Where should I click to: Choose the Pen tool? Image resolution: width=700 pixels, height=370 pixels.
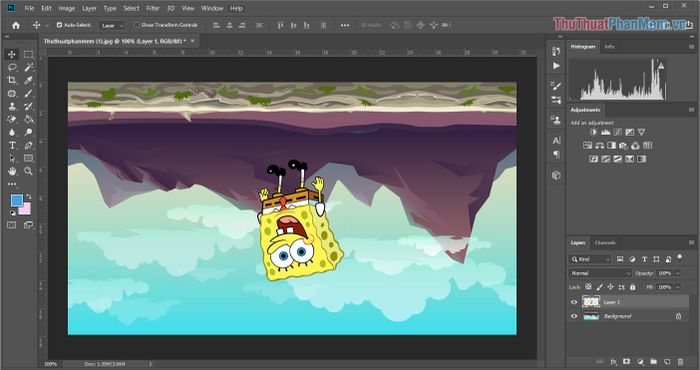click(29, 146)
